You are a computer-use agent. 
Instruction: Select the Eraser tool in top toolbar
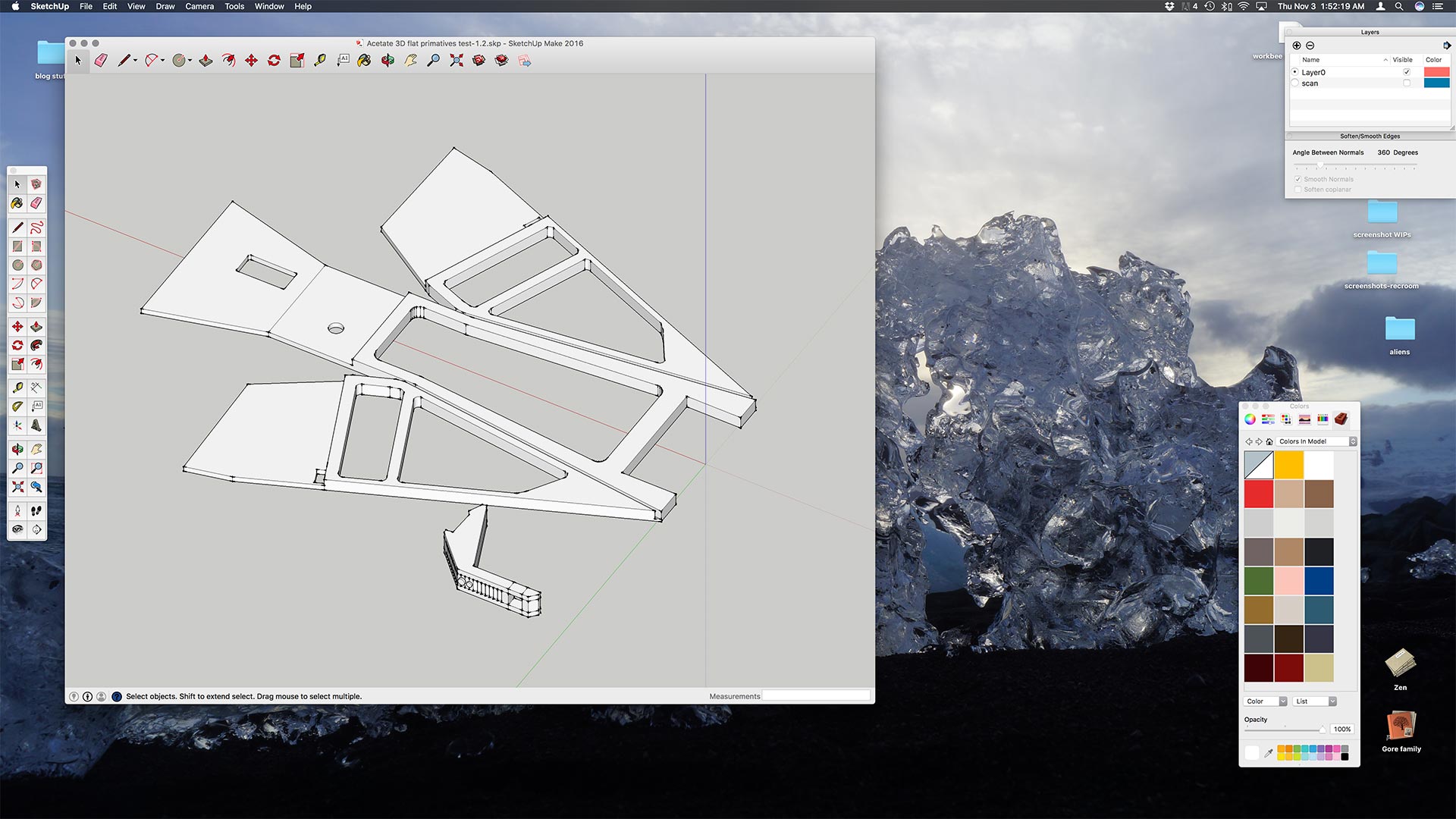click(x=101, y=61)
